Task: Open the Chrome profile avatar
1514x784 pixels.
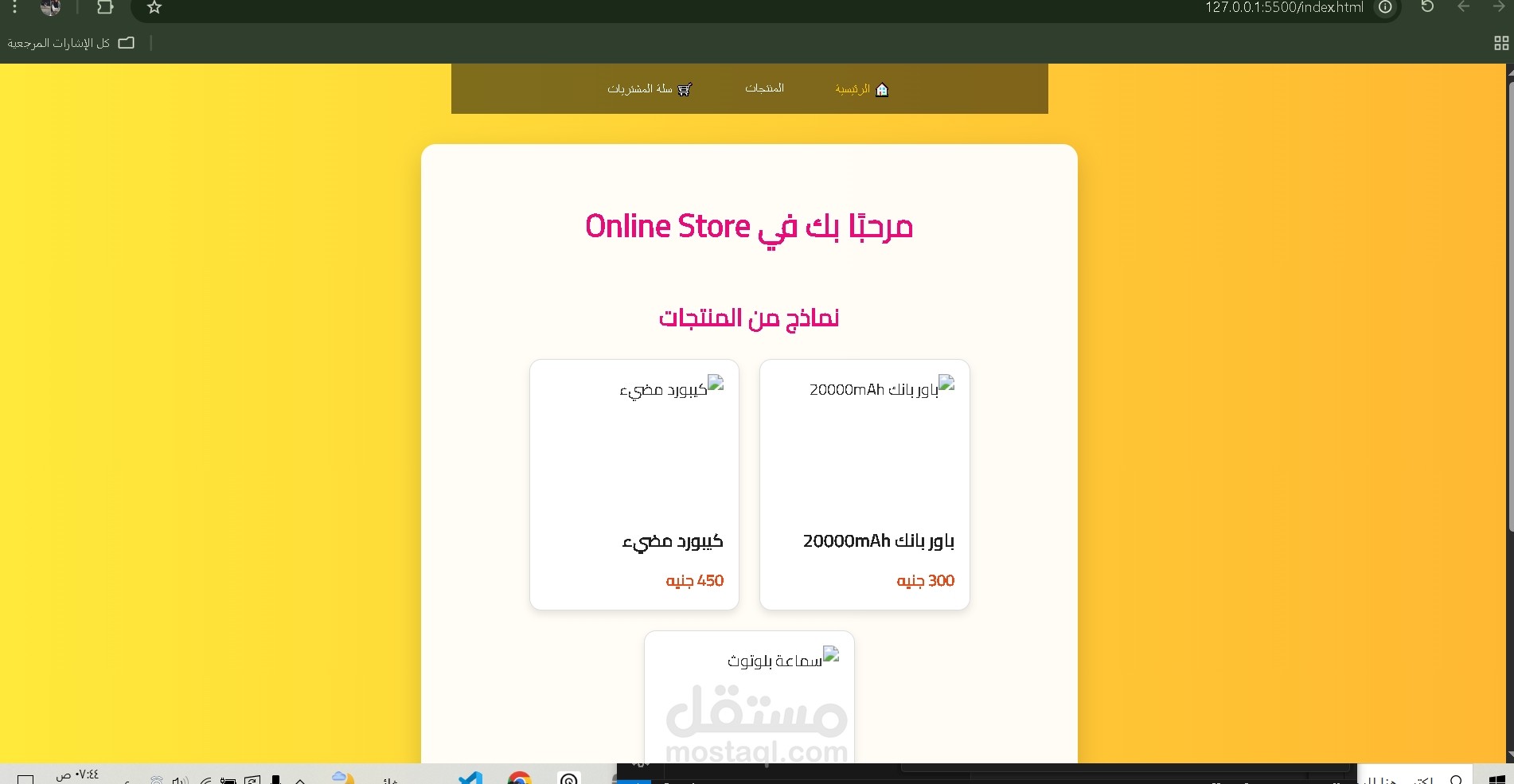Action: tap(50, 7)
